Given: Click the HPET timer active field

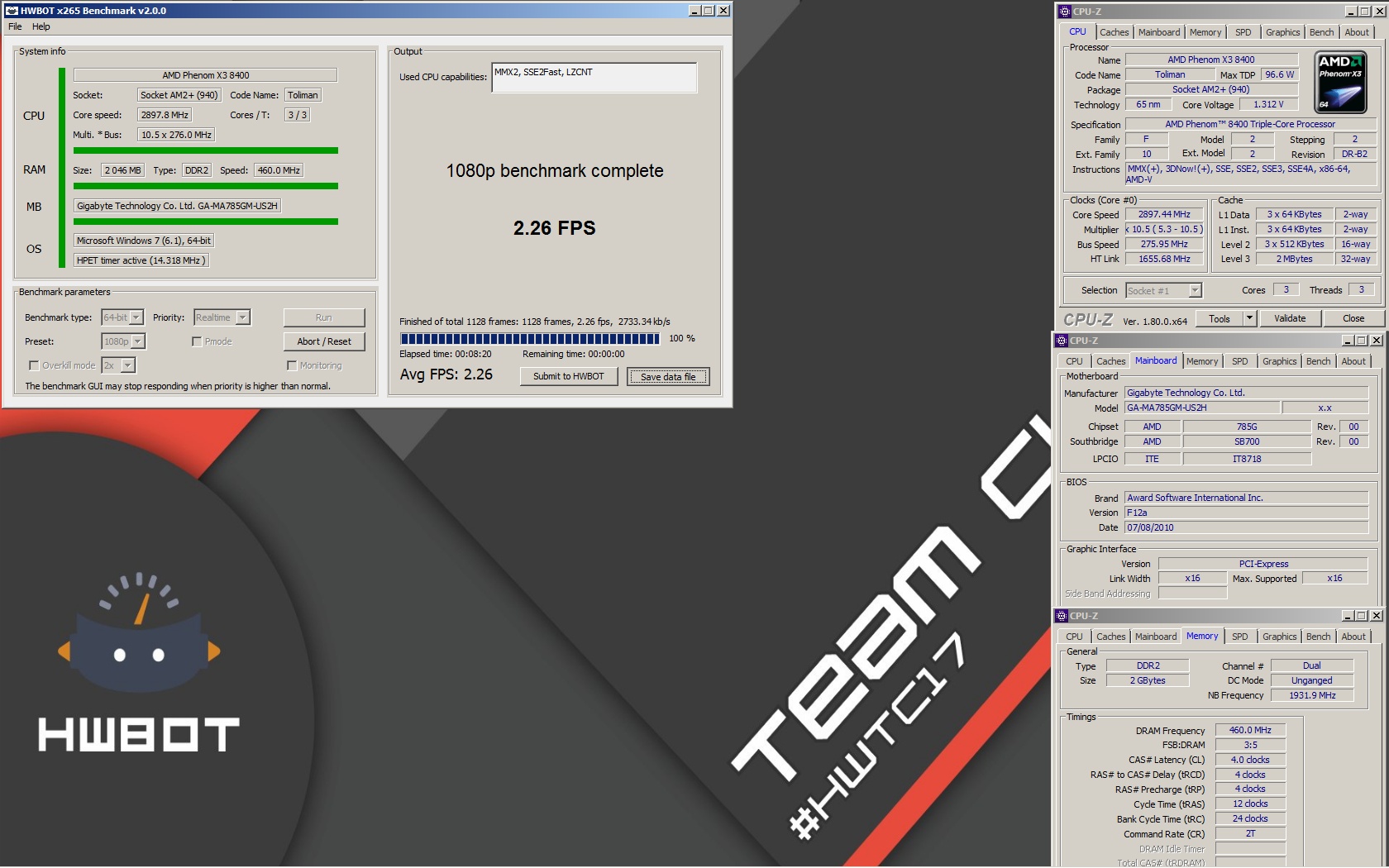Looking at the screenshot, I should click(x=141, y=260).
